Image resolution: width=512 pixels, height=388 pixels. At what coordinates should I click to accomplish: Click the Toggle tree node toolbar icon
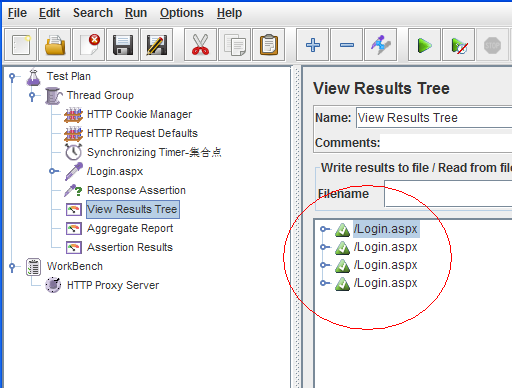coord(381,45)
